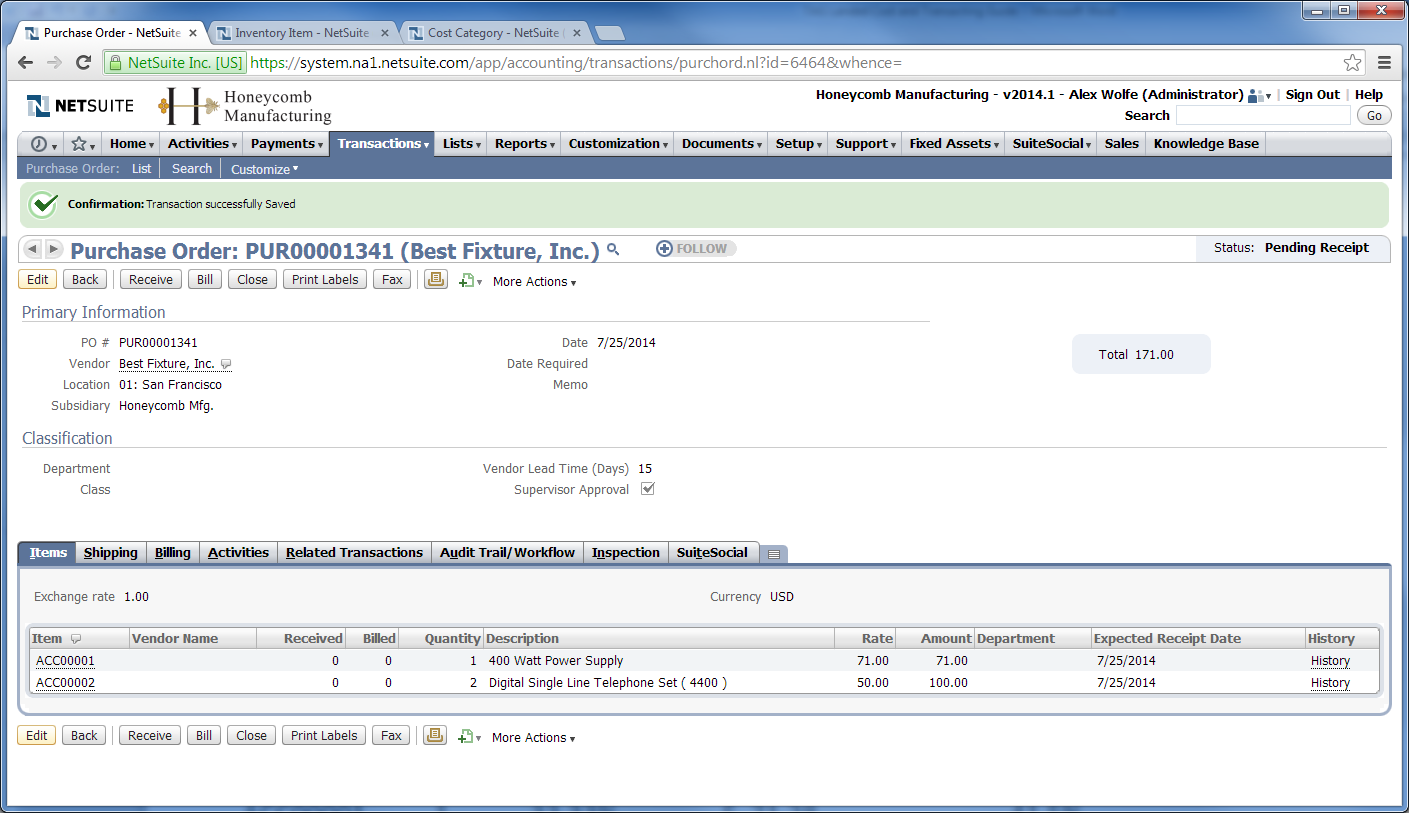Open the Audit Trail/Workflow subtab
The image size is (1409, 813).
(507, 553)
